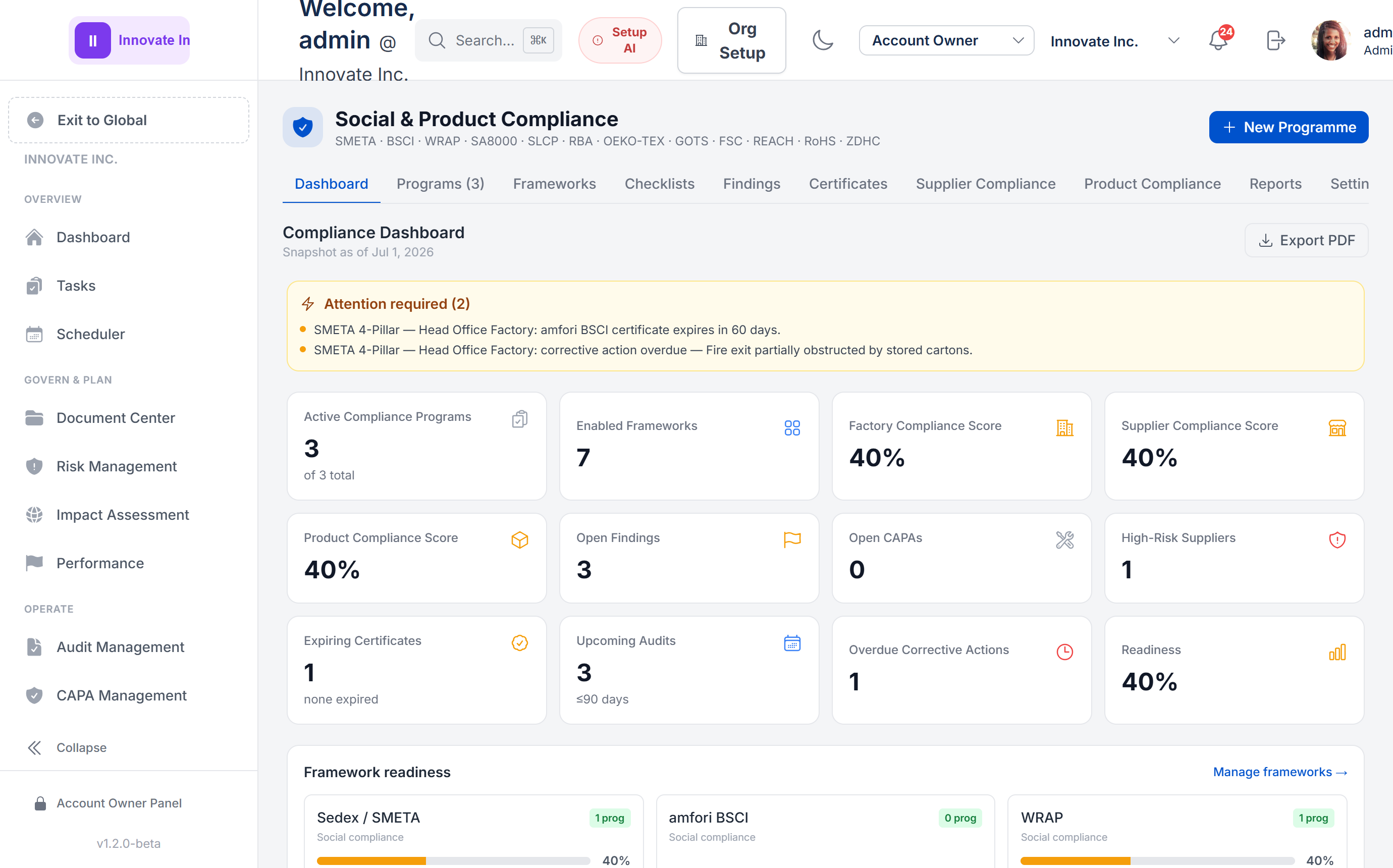Click the Expiring Certificates badge icon

519,643
